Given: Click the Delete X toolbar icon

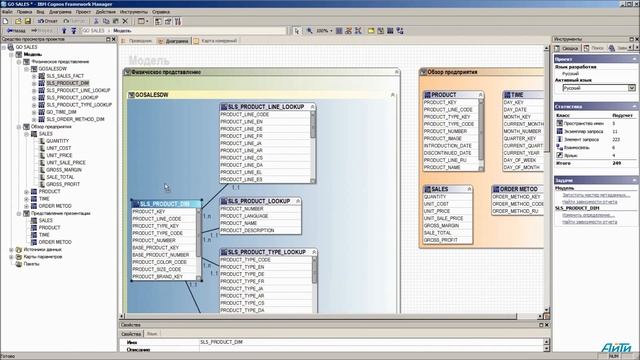Looking at the screenshot, I should click(x=125, y=21).
